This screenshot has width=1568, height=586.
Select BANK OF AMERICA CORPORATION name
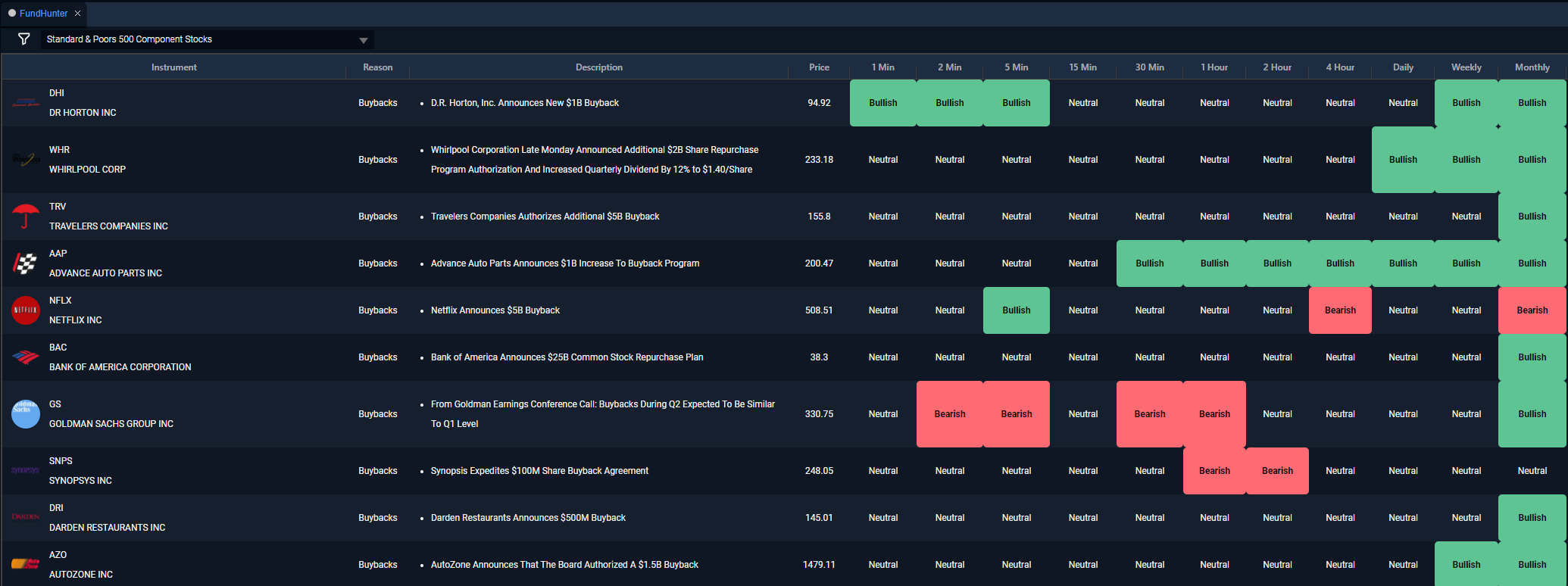120,367
